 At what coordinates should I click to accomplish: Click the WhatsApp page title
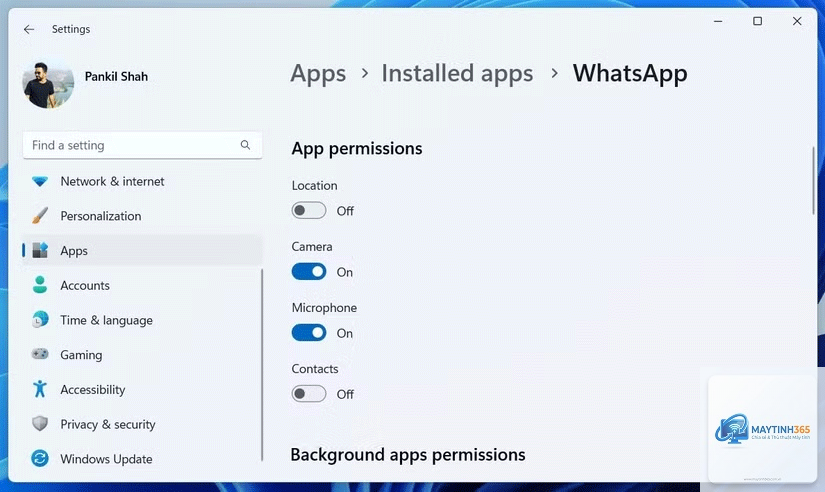(x=630, y=74)
